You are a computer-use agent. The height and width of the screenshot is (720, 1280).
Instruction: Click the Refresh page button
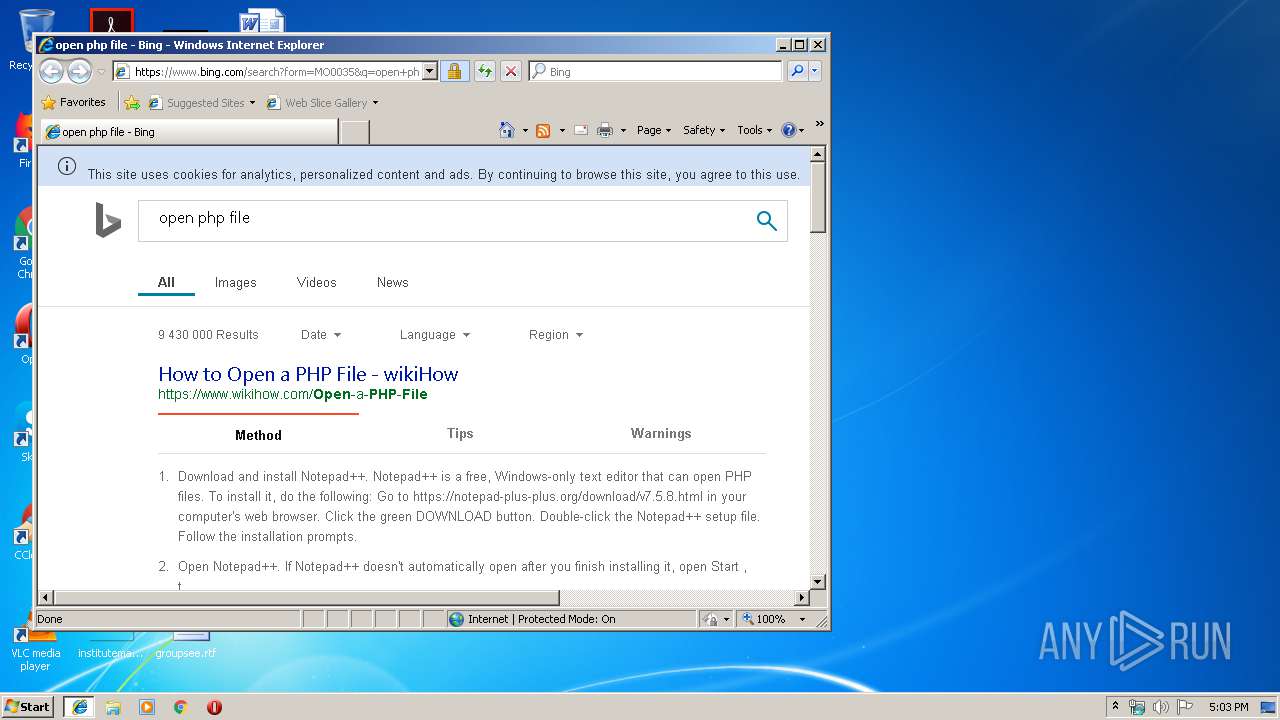(x=484, y=71)
